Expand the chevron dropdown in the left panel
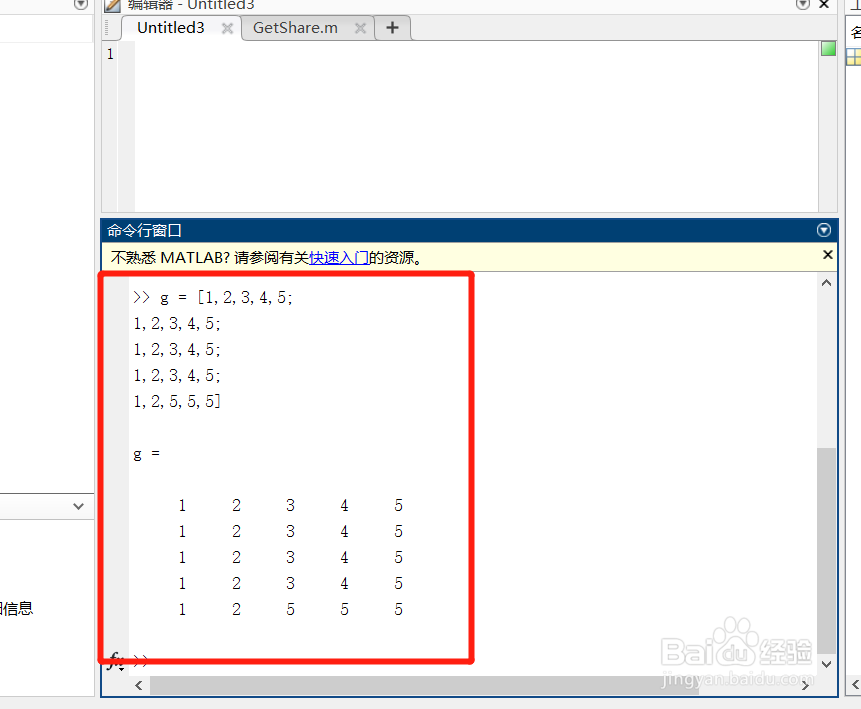The width and height of the screenshot is (861, 709). [78, 506]
